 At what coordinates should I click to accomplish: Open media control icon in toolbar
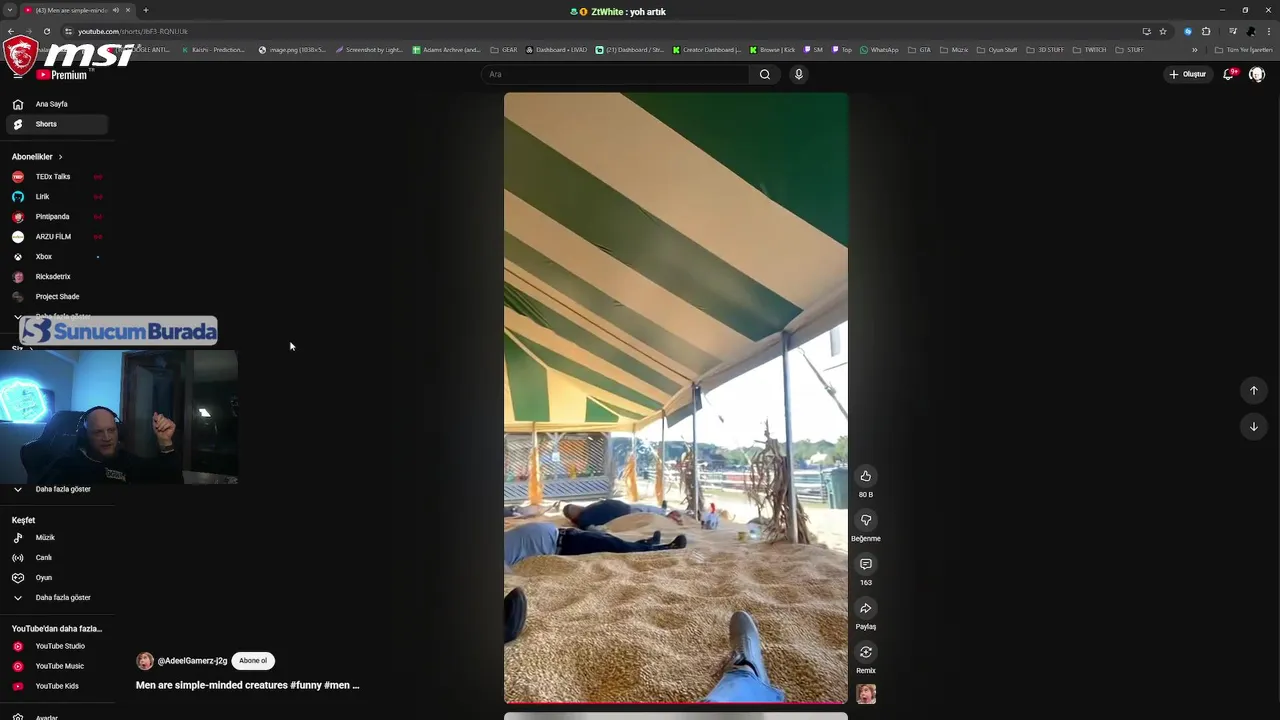(x=1233, y=31)
